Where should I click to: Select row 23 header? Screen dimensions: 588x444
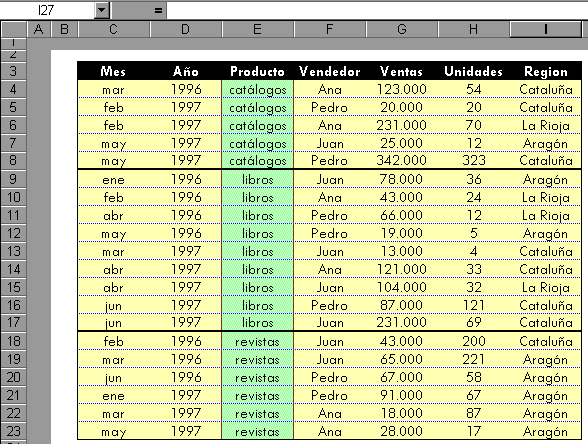tap(13, 431)
